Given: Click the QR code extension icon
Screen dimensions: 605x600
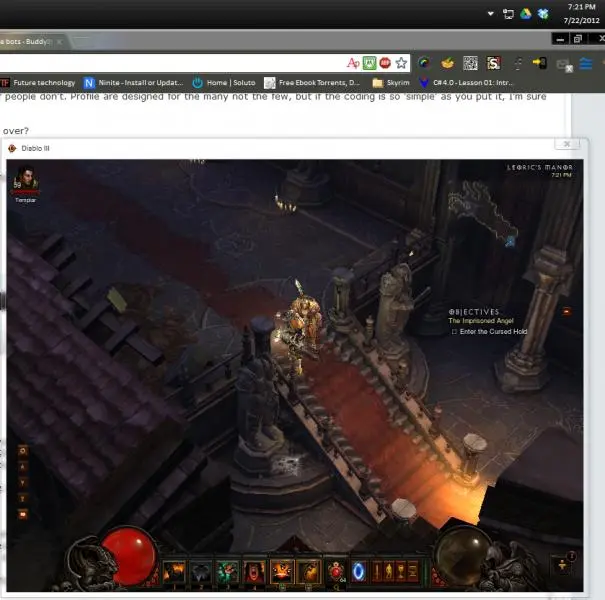Looking at the screenshot, I should click(x=470, y=63).
